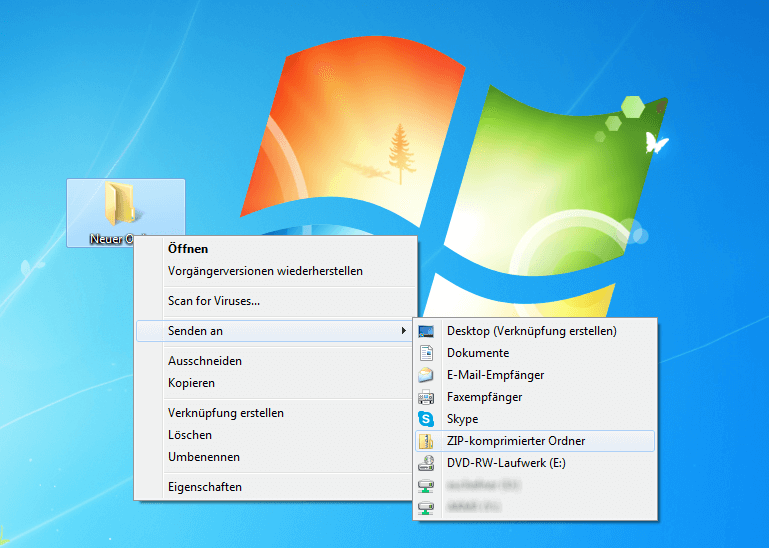This screenshot has height=548, width=769.
Task: Click the Dokumente document icon
Action: [426, 353]
